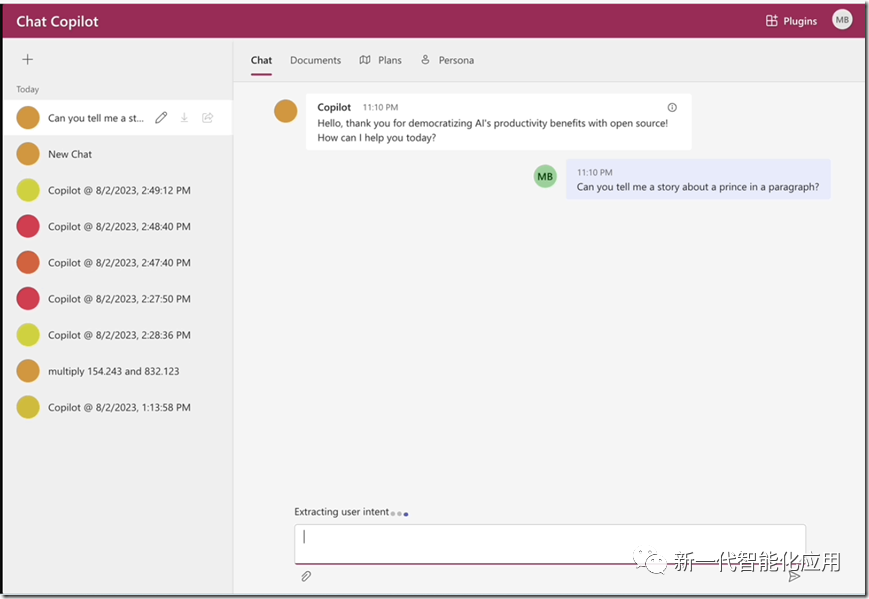Click the red avatar of the 2:27:50 PM chat
Screen dimensions: 869x599
(x=28, y=299)
